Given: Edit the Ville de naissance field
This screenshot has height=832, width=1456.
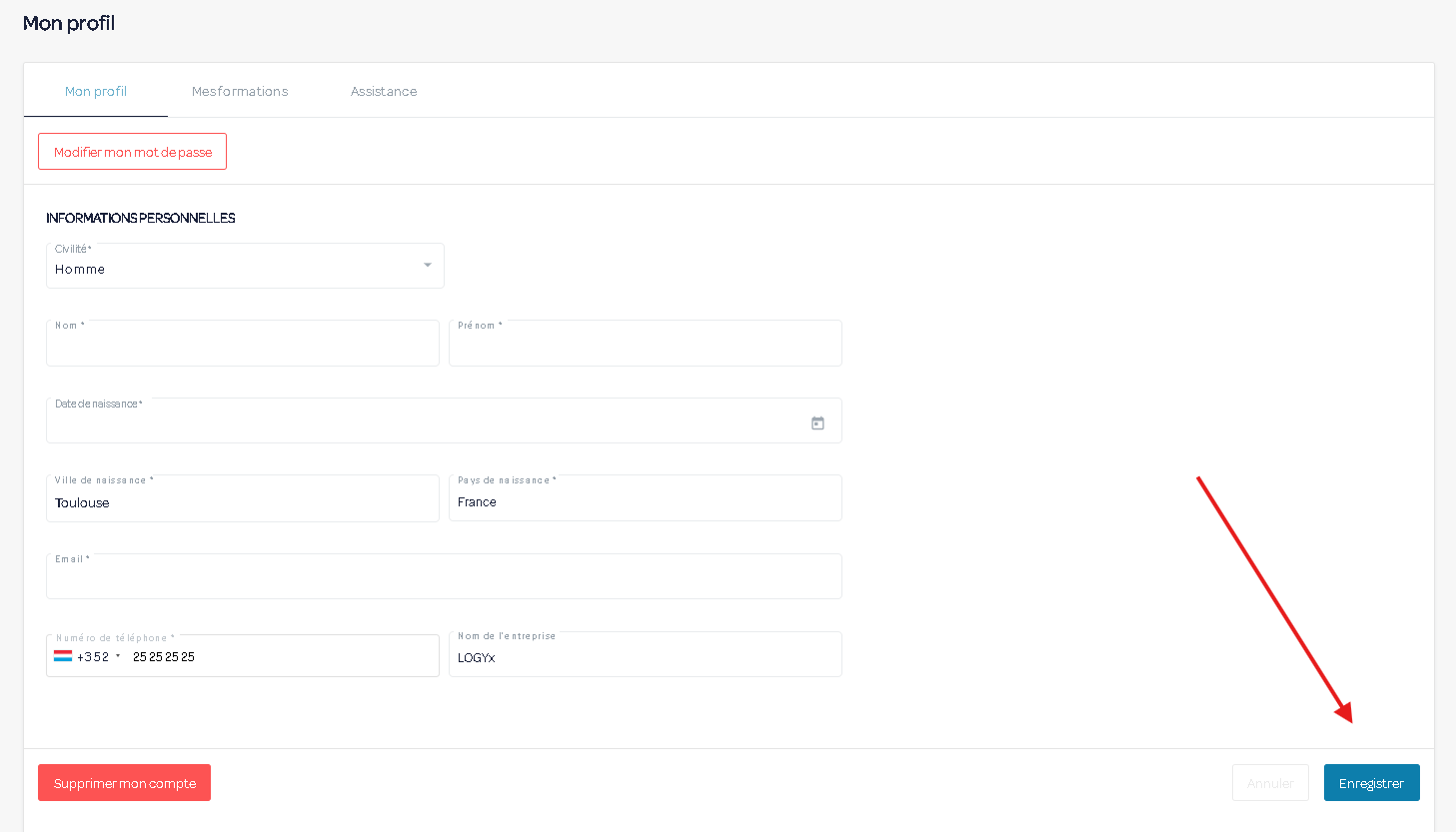Looking at the screenshot, I should click(243, 502).
